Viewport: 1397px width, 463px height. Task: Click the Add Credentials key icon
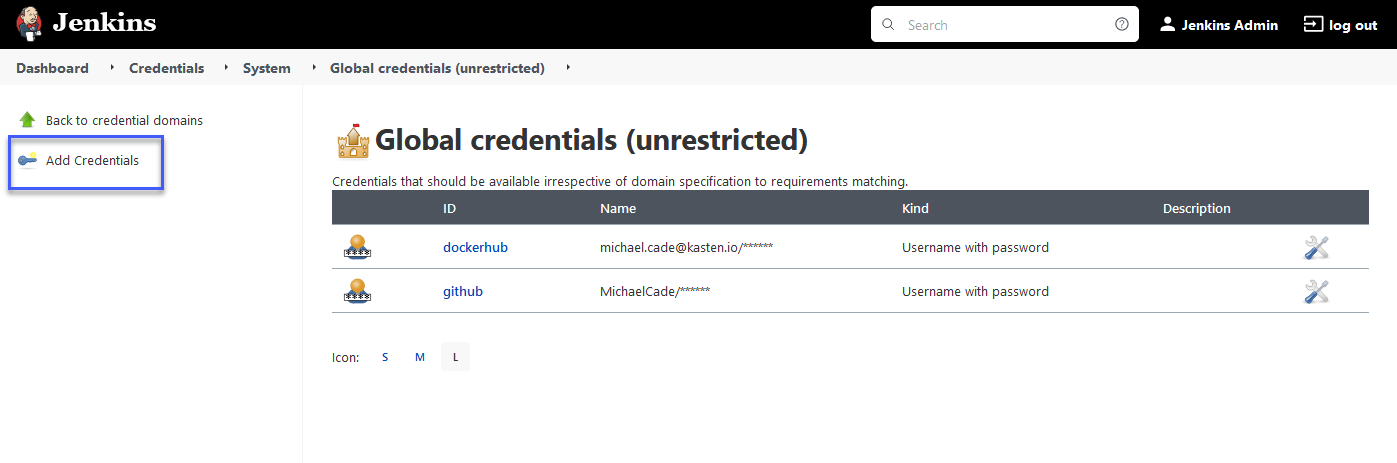point(28,160)
